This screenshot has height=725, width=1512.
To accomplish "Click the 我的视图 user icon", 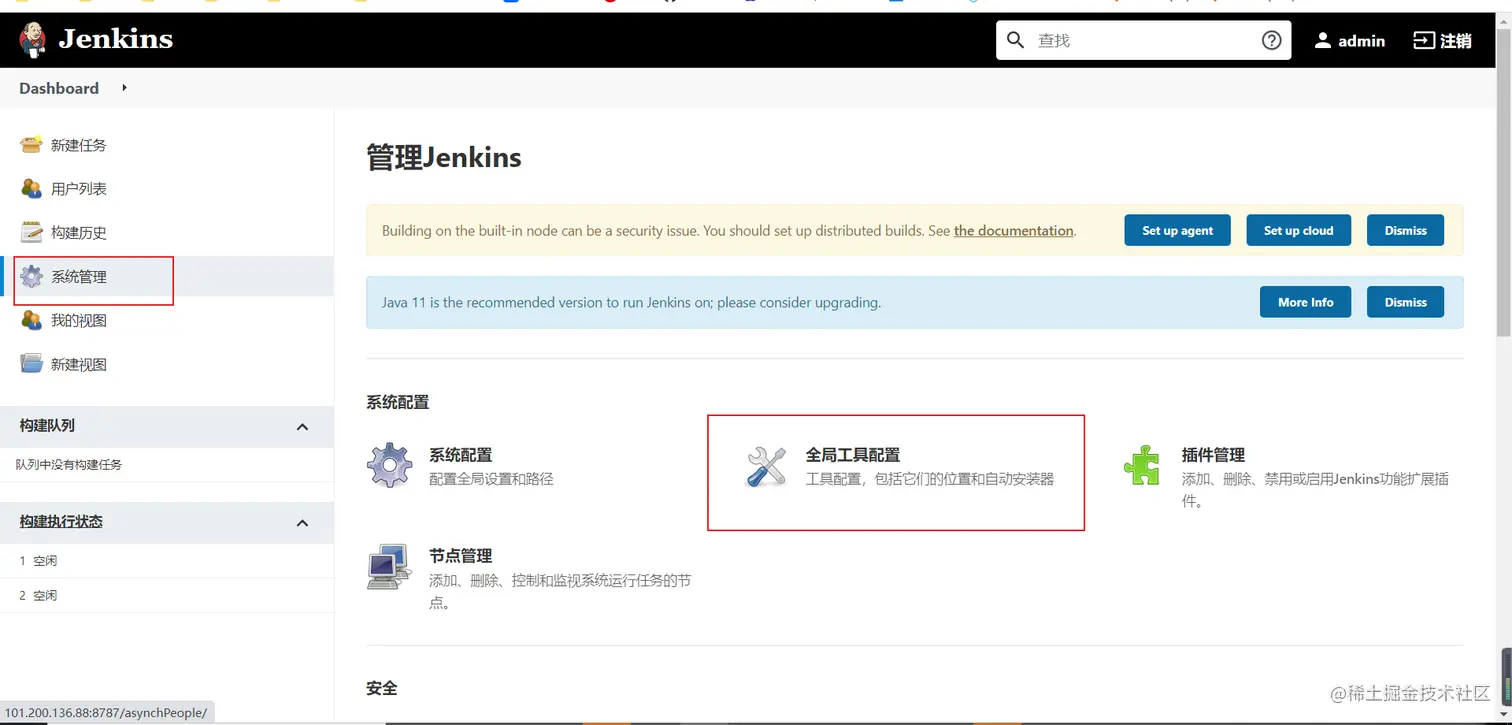I will click(x=32, y=320).
